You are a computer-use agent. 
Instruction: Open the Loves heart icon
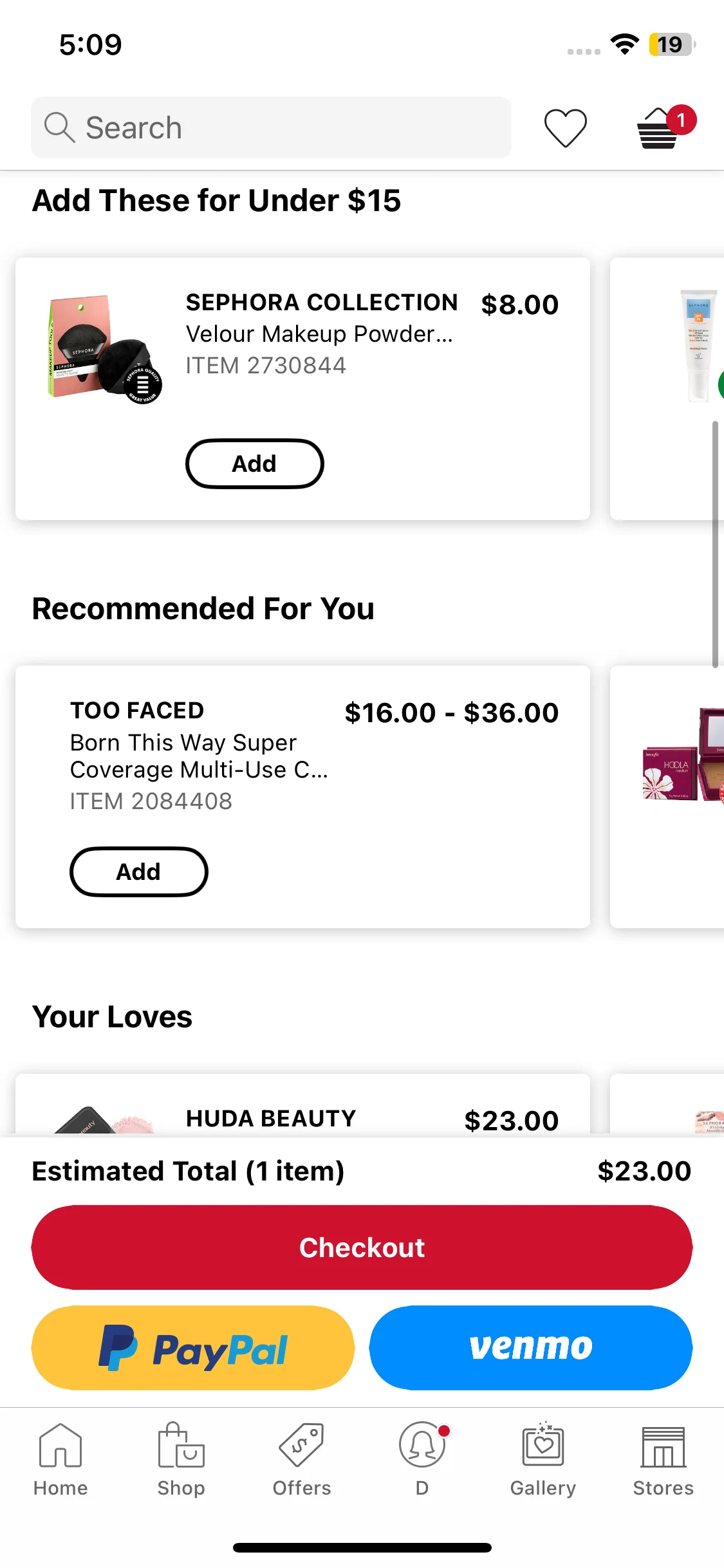click(x=565, y=127)
